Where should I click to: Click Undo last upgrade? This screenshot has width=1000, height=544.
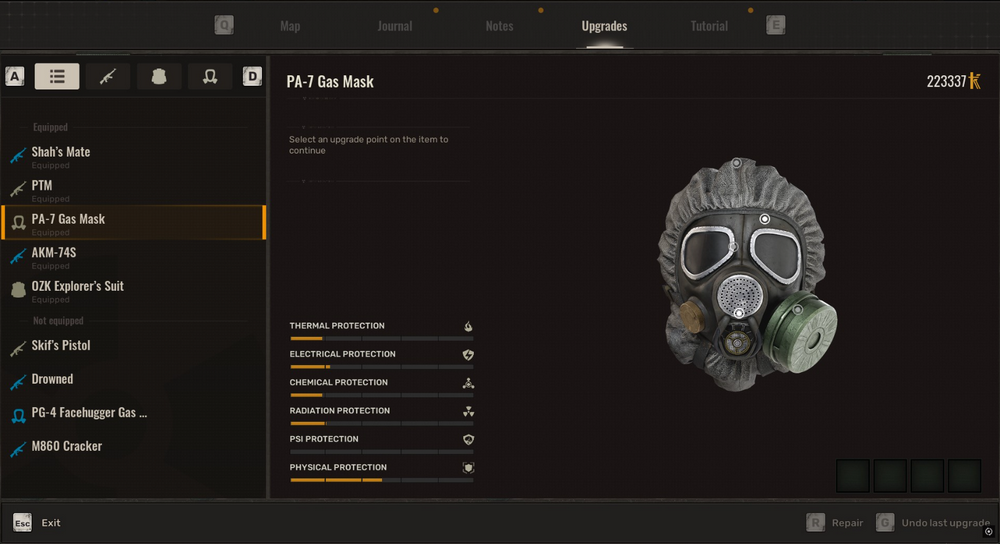point(944,523)
